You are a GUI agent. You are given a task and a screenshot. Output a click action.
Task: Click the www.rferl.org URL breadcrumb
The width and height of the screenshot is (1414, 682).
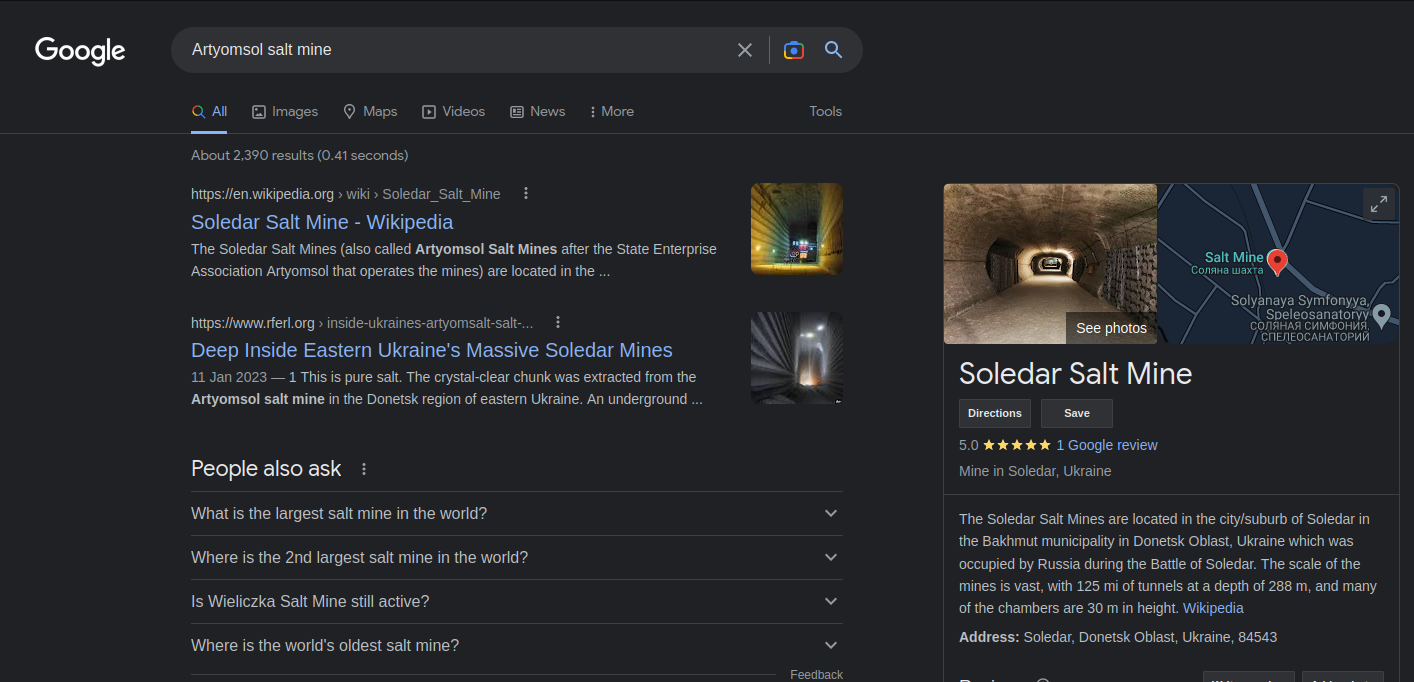point(362,323)
